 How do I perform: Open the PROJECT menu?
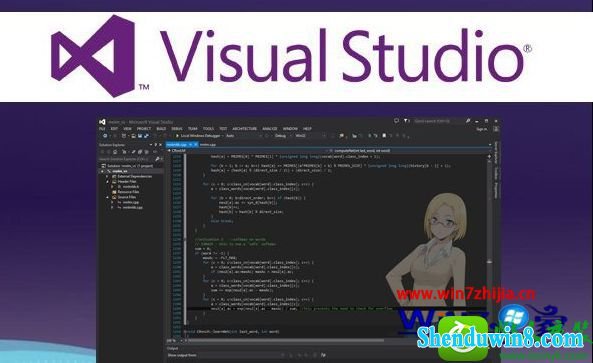click(x=144, y=129)
